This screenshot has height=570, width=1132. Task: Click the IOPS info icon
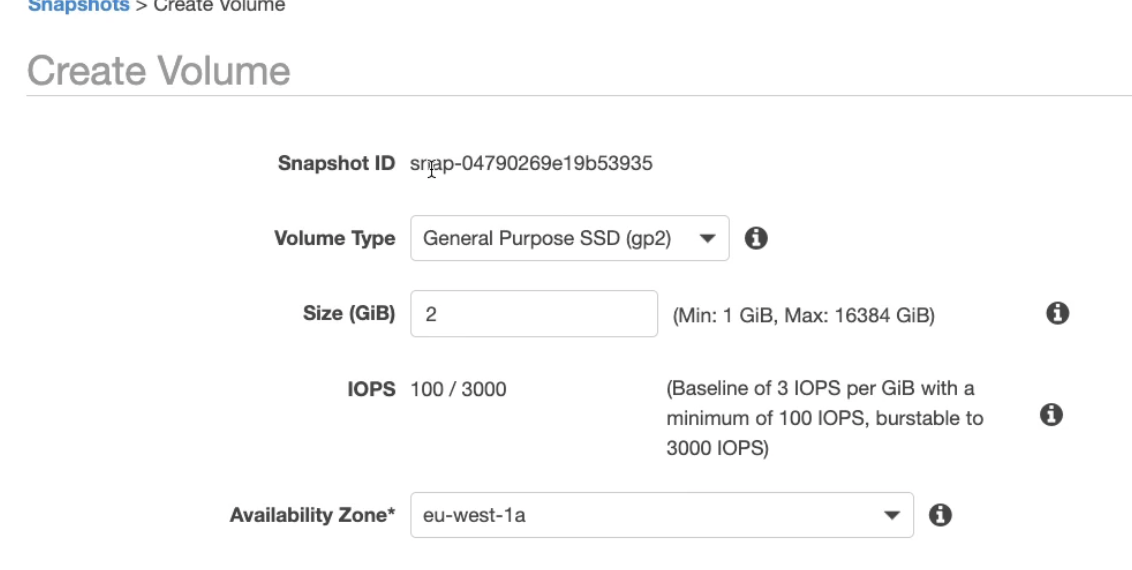[1050, 414]
